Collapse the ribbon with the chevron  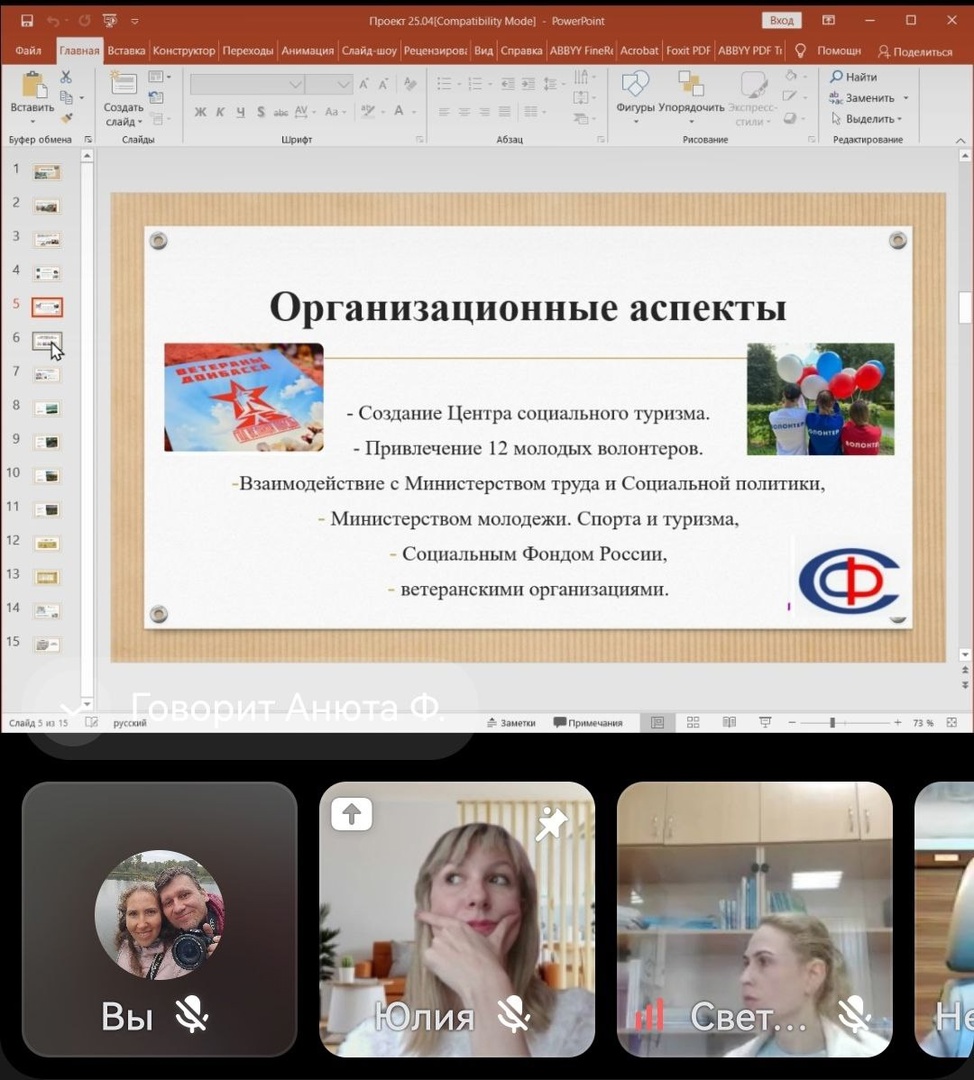(960, 140)
